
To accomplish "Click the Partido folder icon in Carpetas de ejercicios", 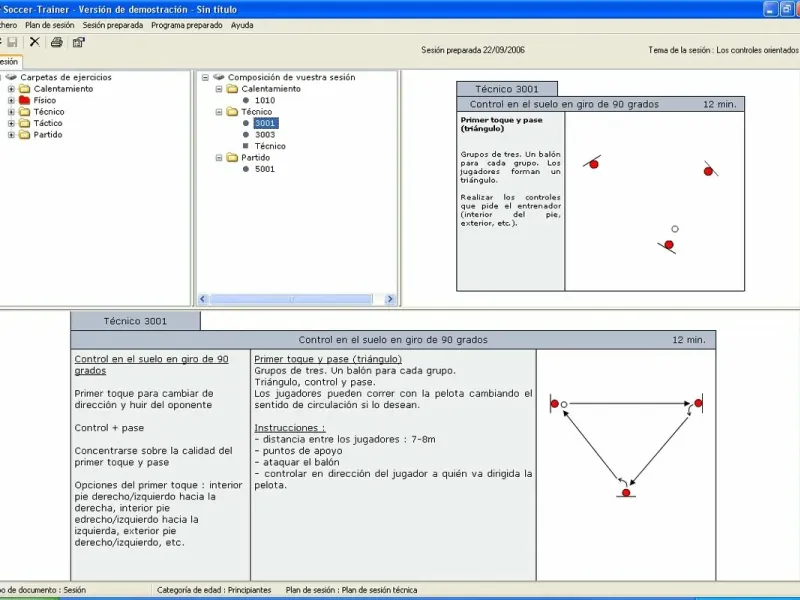I will tap(24, 135).
